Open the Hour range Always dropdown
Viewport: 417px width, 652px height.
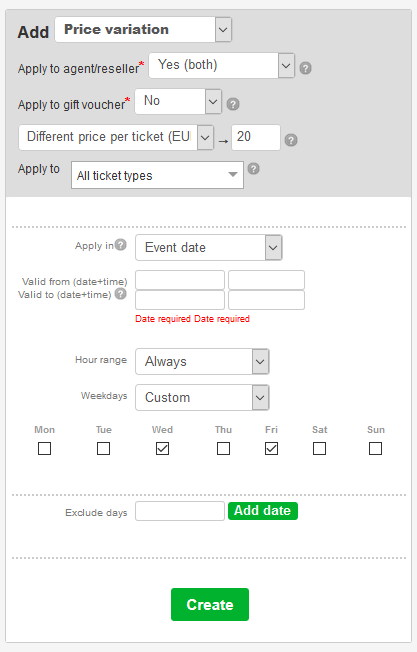(202, 361)
